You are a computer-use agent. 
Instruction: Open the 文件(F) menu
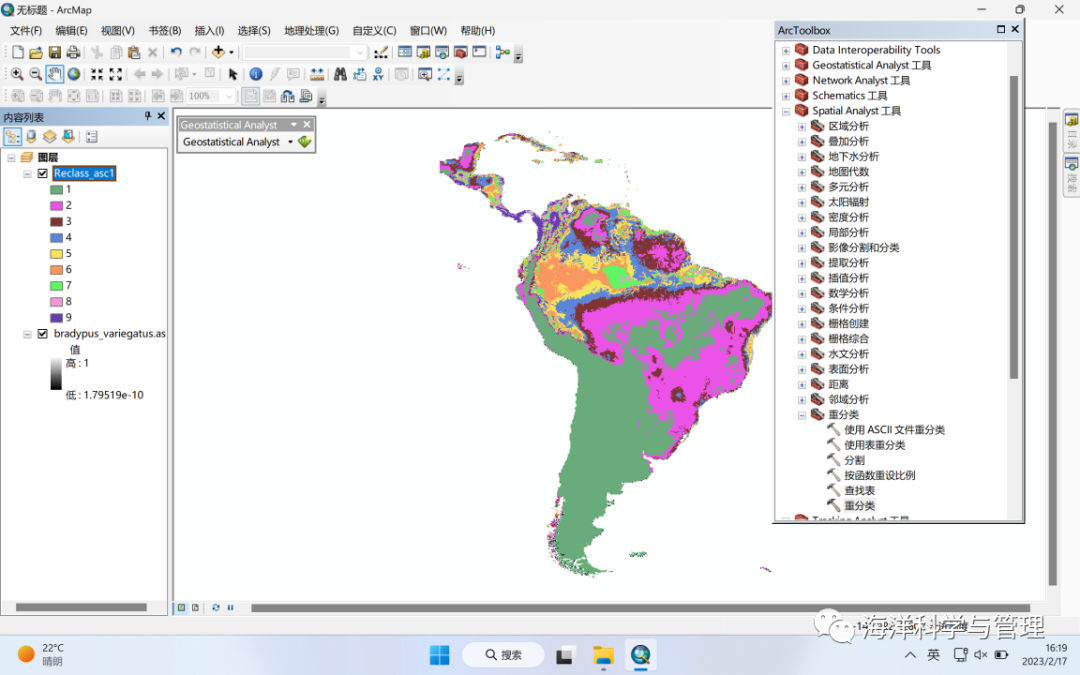point(25,30)
